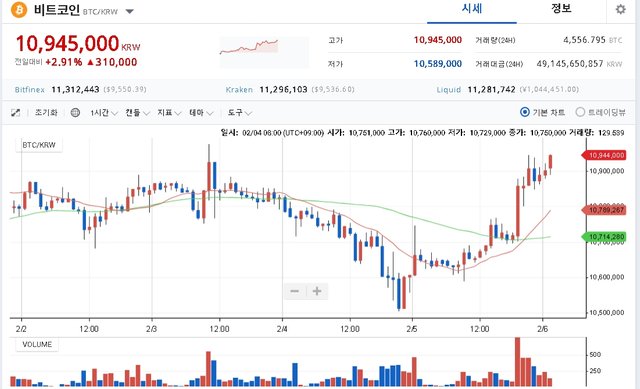Switch to the 시세 tab
This screenshot has height=389, width=640.
coord(472,9)
